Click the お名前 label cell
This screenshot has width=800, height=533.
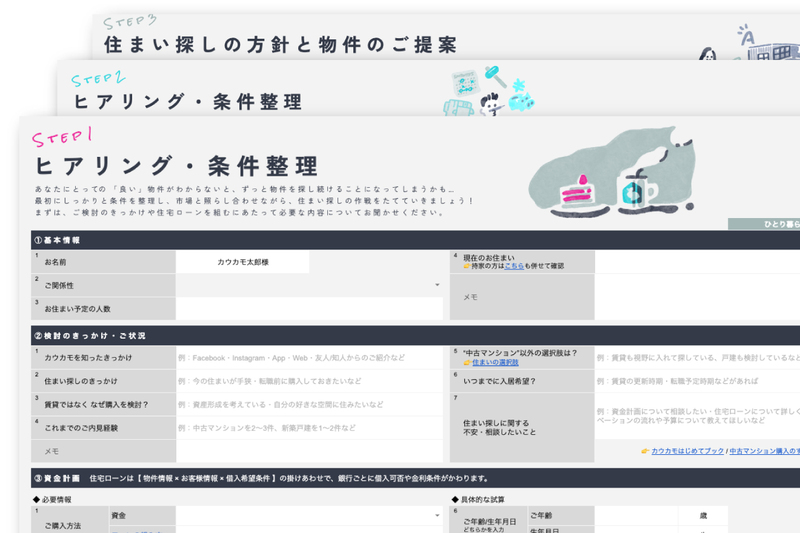[x=104, y=262]
